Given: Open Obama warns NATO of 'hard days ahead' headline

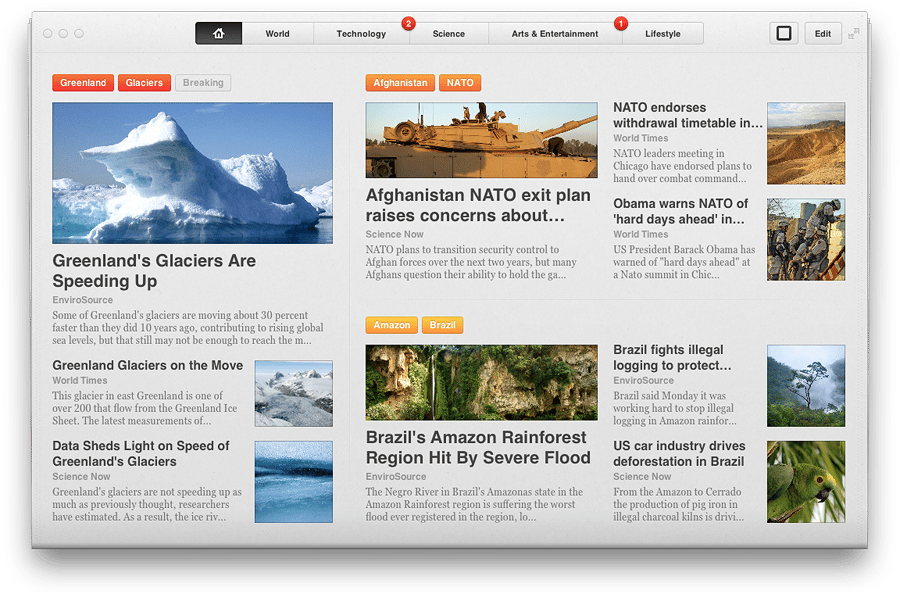Looking at the screenshot, I should coord(680,211).
